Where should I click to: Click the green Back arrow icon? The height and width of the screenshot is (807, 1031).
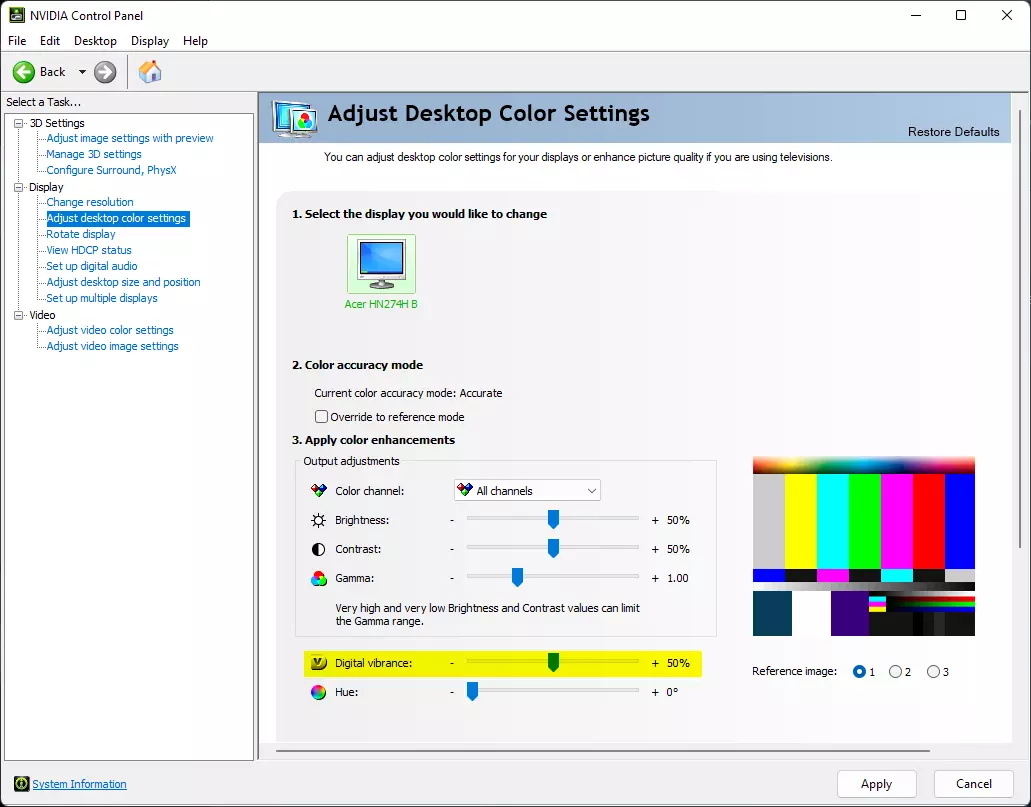24,72
